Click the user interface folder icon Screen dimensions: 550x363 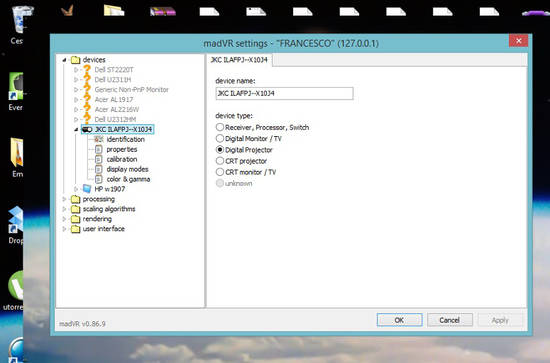point(75,229)
